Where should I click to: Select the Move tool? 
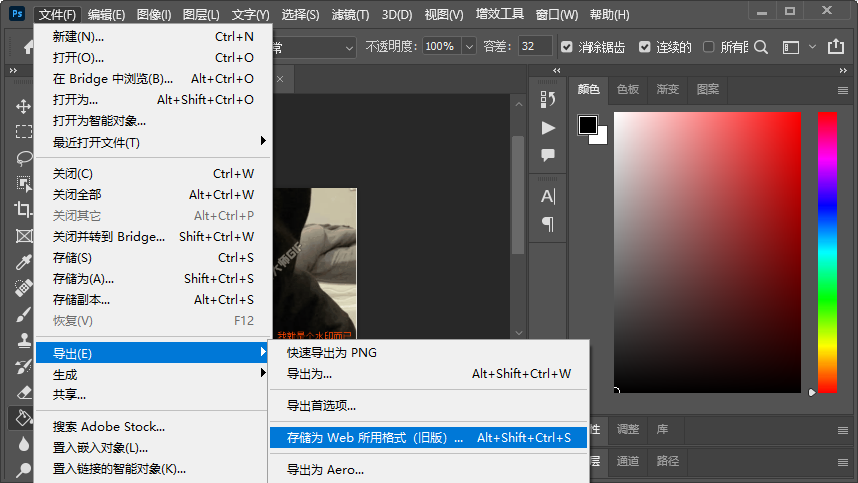point(23,106)
